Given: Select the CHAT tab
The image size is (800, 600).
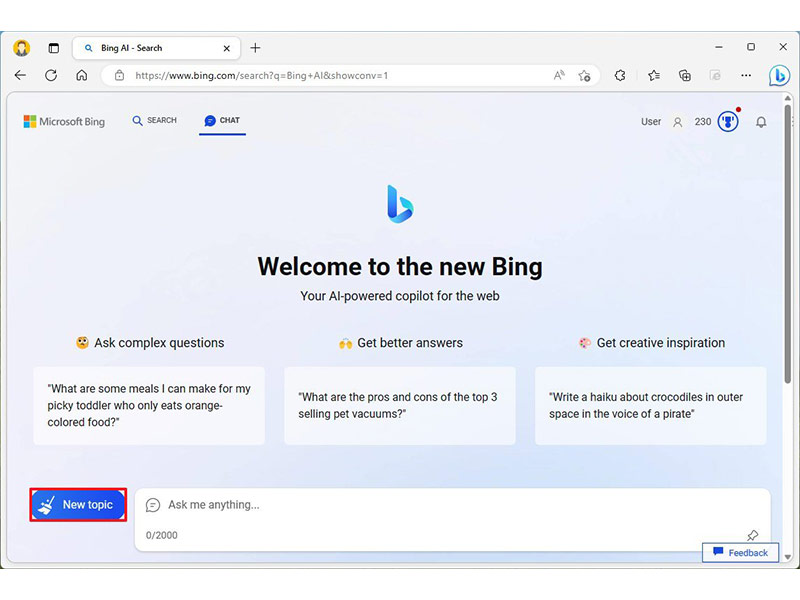Looking at the screenshot, I should point(222,120).
